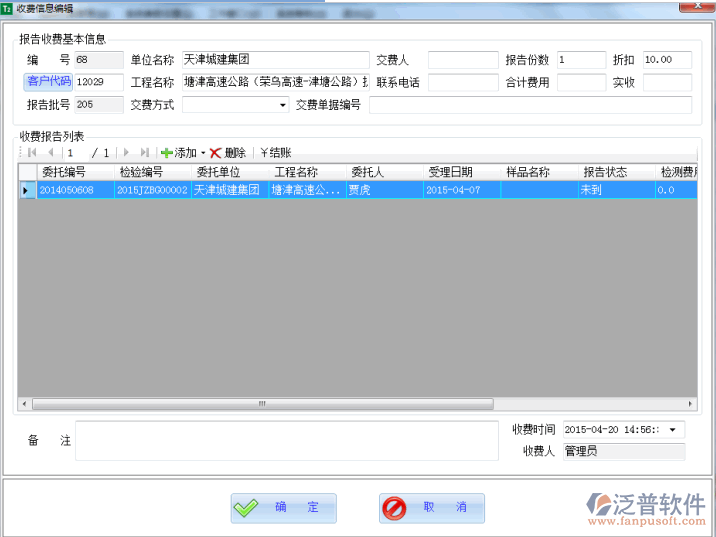Select the 未到 status cell

pos(617,190)
